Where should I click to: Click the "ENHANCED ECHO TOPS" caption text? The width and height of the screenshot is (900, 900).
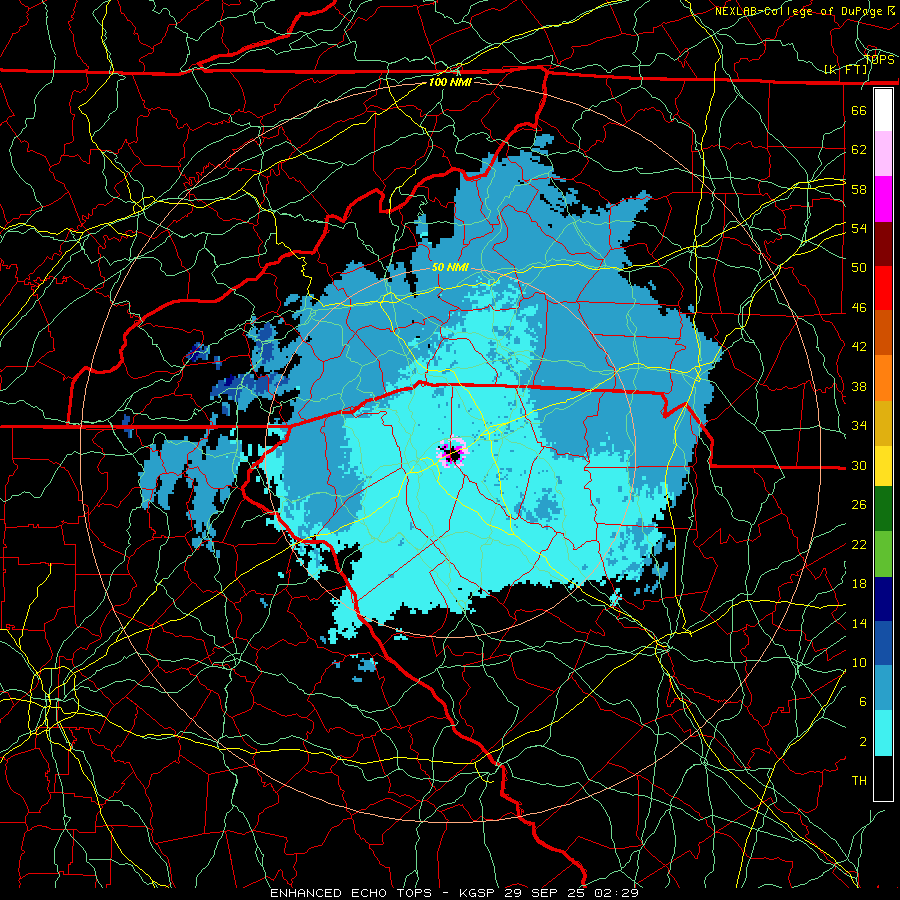click(350, 893)
